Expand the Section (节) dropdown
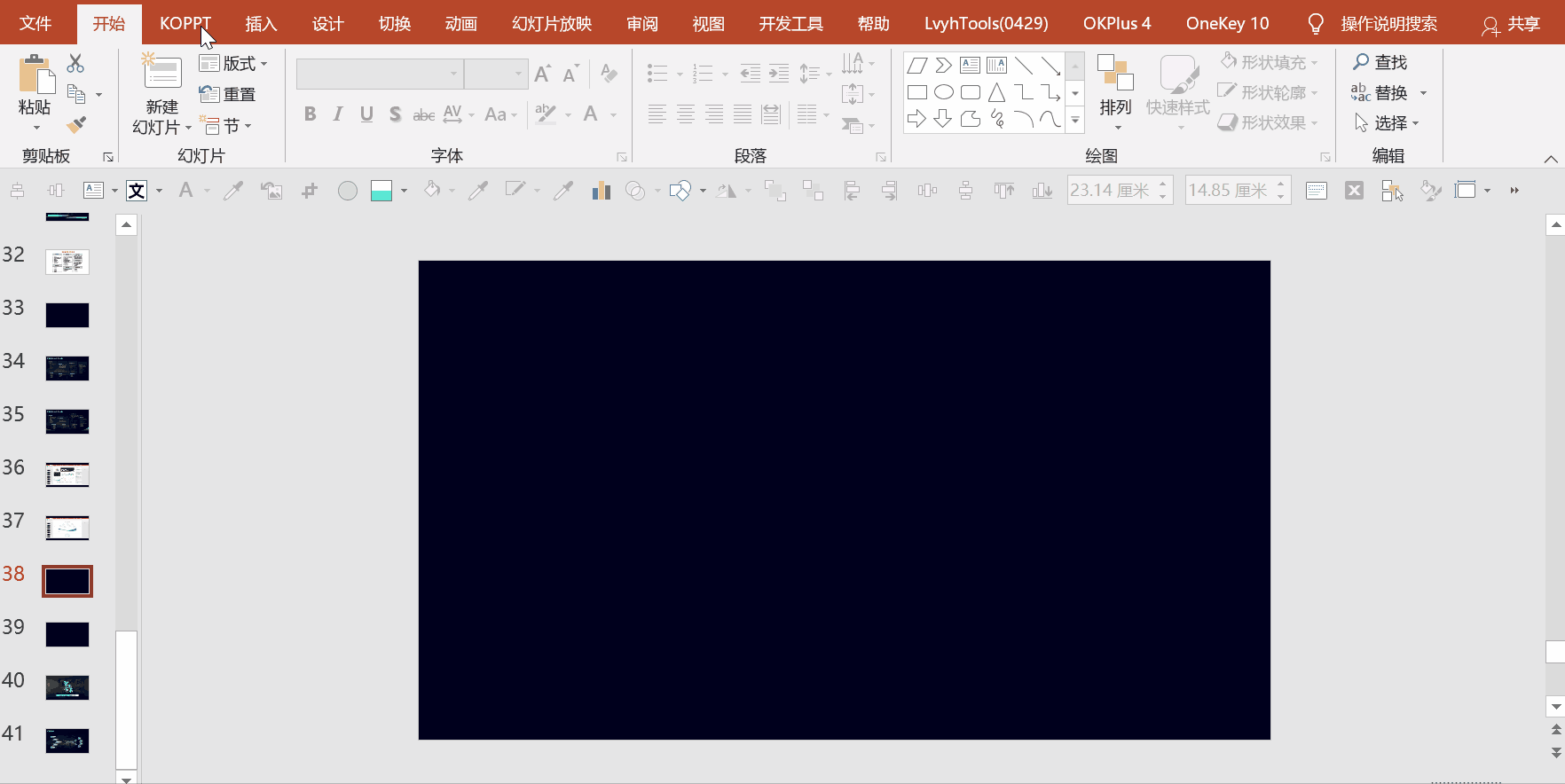The image size is (1565, 784). click(x=226, y=126)
